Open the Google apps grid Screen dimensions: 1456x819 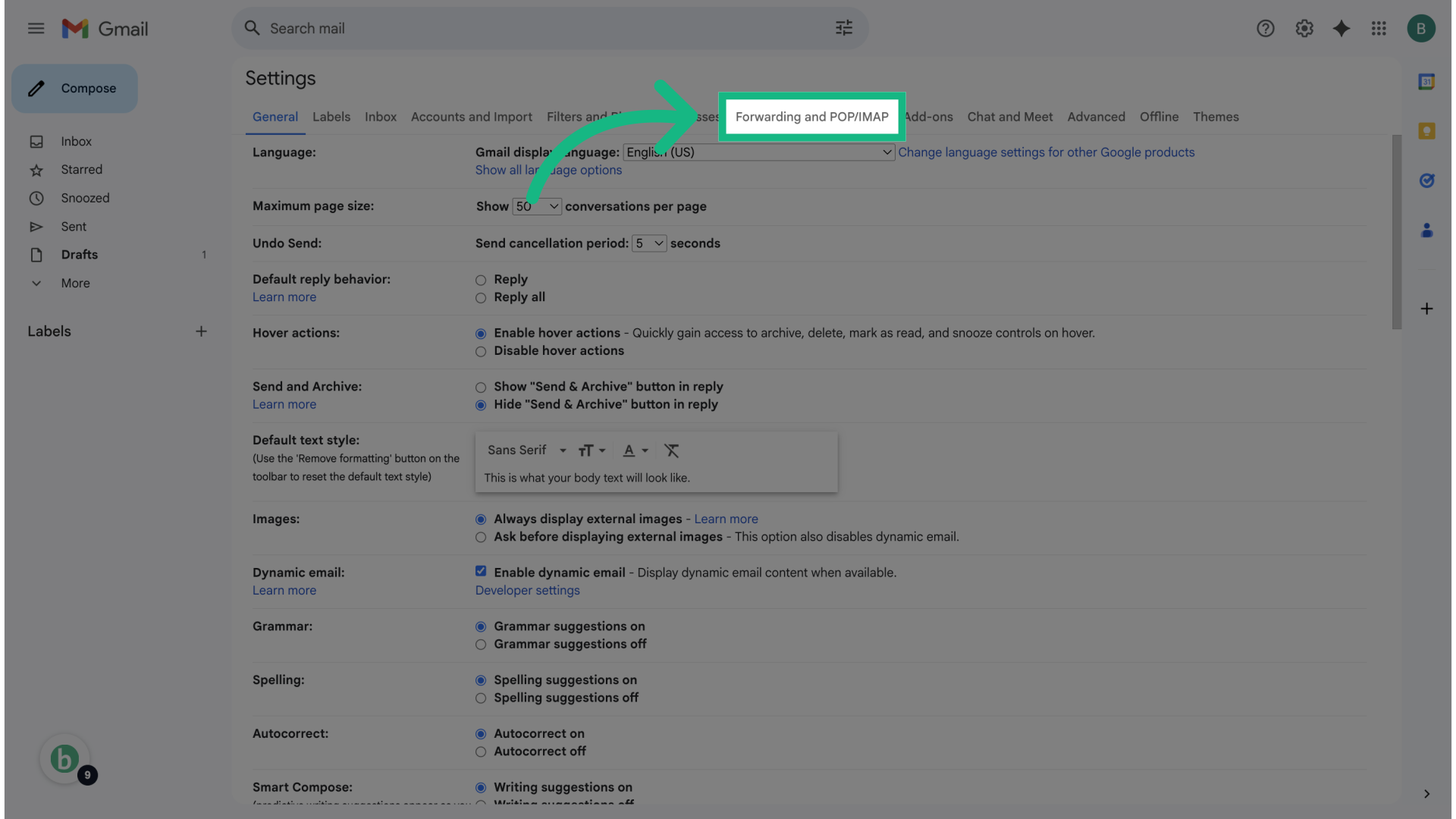click(x=1379, y=29)
